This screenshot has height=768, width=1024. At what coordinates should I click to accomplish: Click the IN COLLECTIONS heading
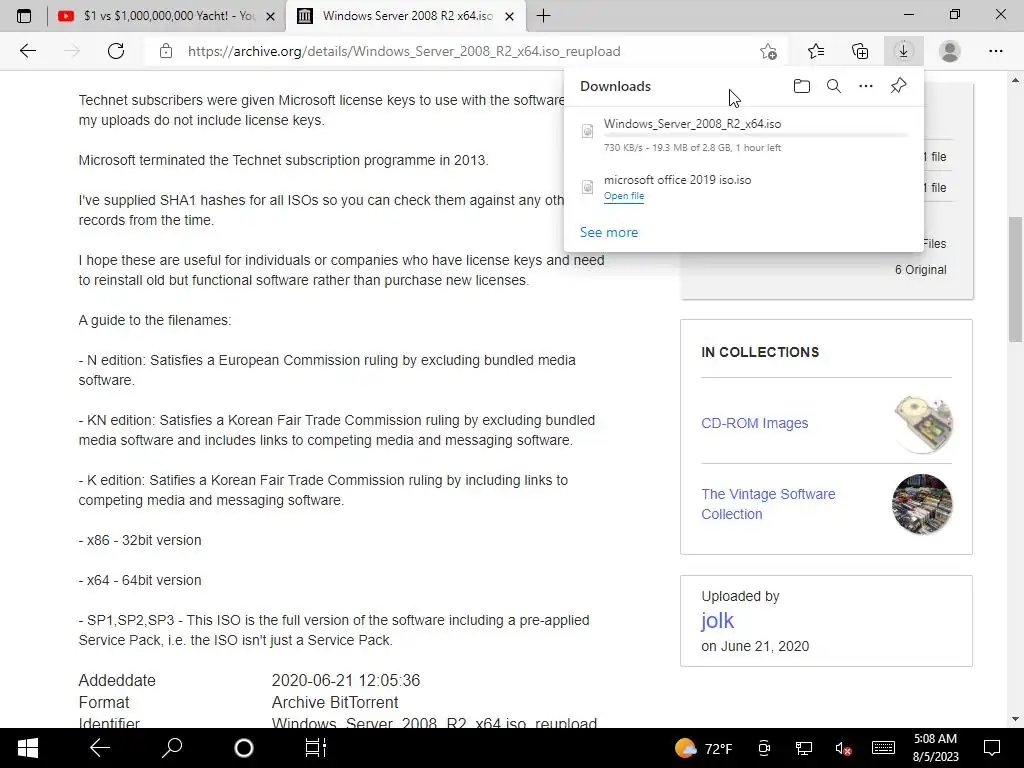click(x=760, y=353)
